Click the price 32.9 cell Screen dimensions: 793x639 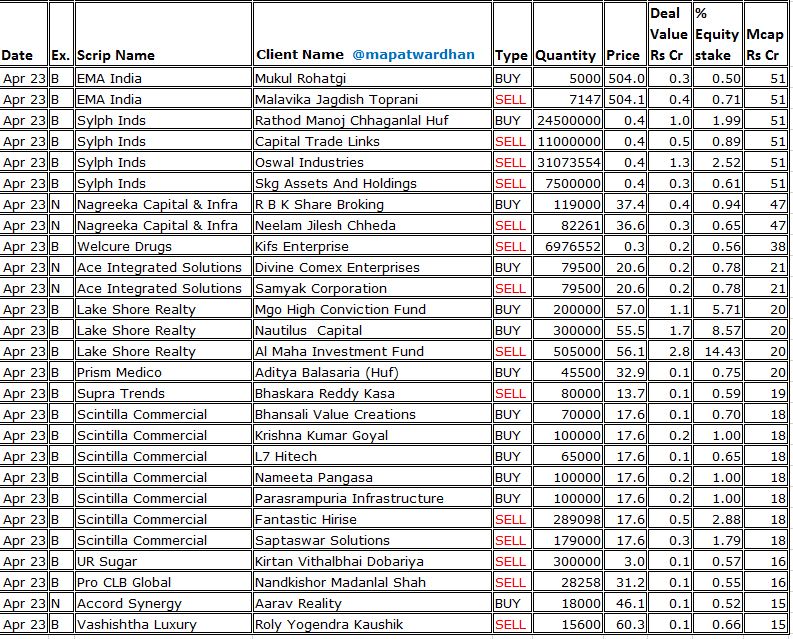pyautogui.click(x=625, y=372)
